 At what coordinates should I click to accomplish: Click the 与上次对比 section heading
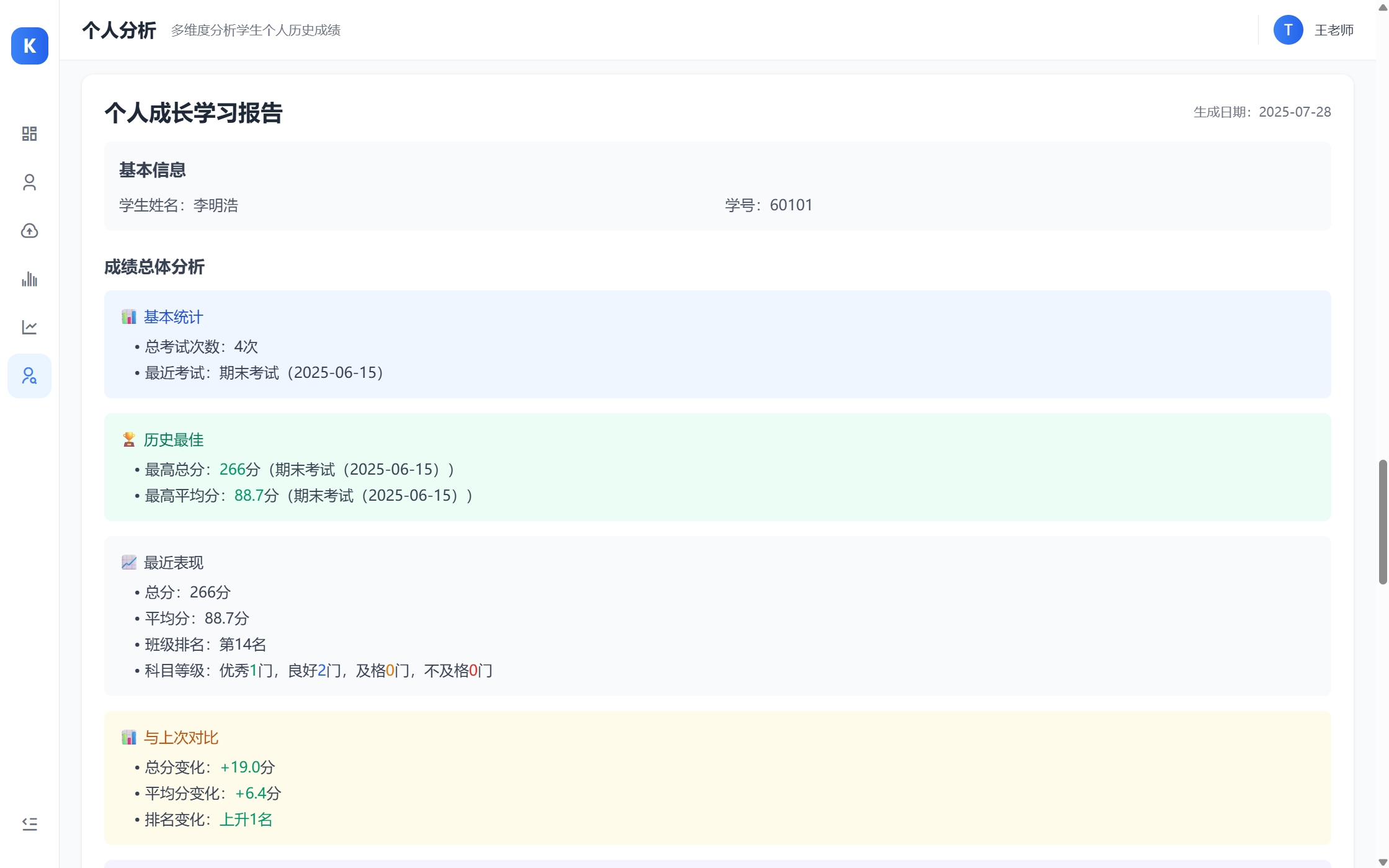[x=180, y=738]
